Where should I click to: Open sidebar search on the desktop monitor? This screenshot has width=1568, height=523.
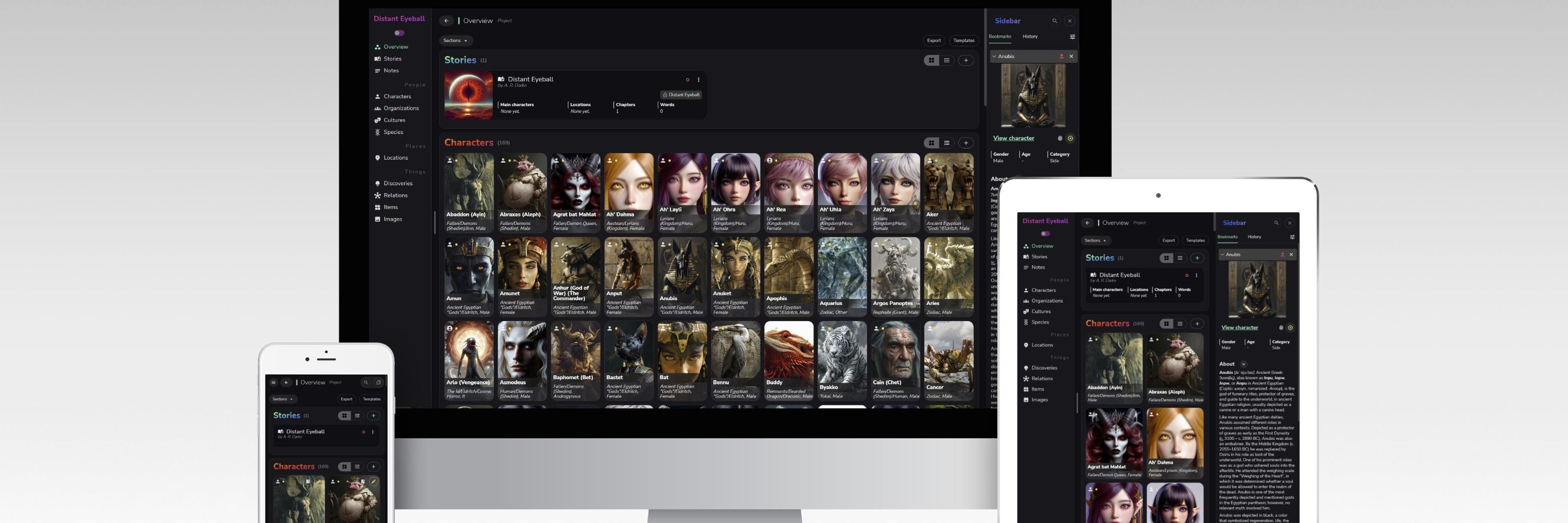(1055, 21)
